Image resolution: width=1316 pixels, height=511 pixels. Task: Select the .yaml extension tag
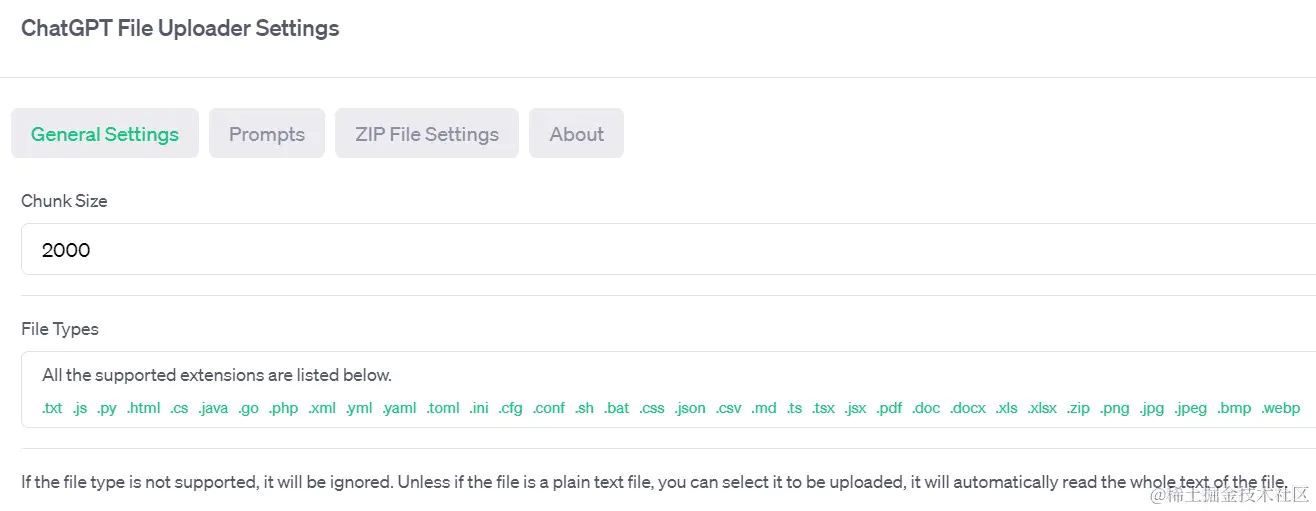[399, 408]
